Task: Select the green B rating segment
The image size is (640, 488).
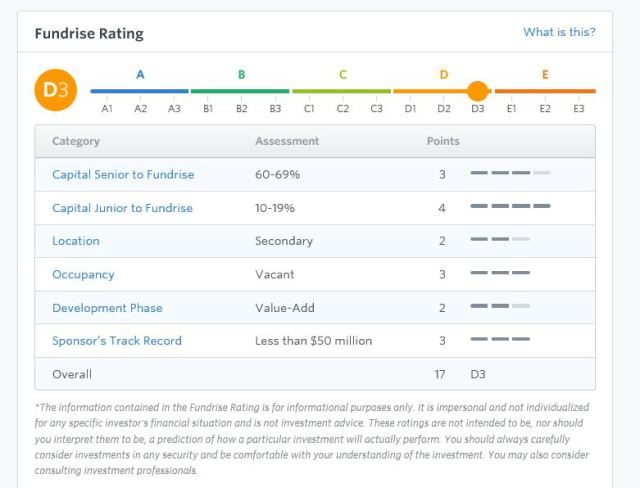Action: coord(241,90)
